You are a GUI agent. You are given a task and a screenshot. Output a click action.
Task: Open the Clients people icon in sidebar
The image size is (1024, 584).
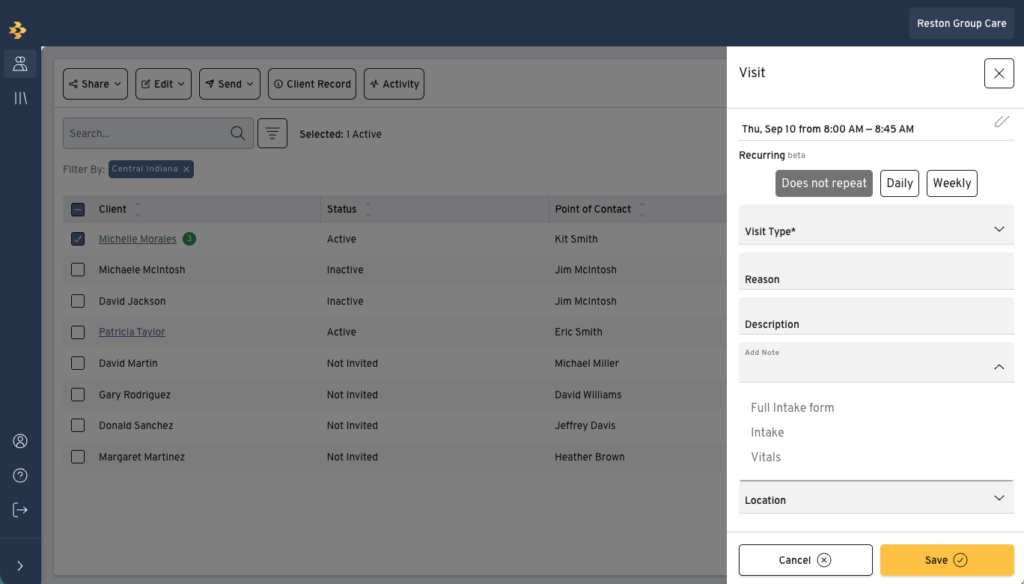(20, 63)
